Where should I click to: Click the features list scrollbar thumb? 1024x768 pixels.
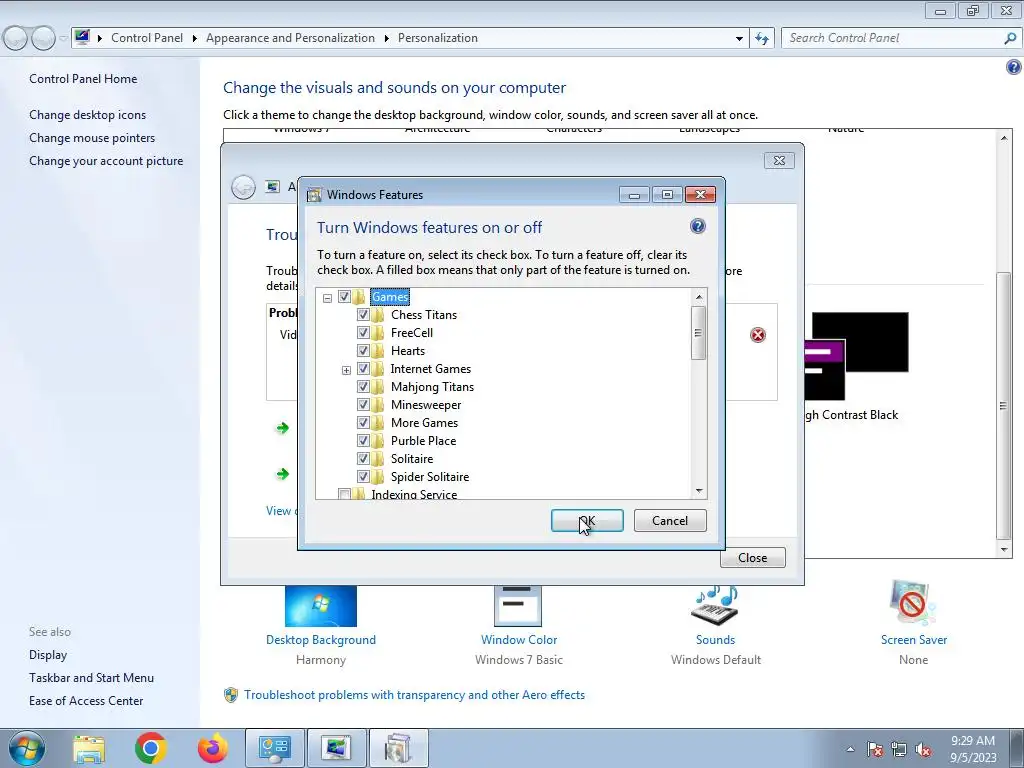tap(698, 332)
